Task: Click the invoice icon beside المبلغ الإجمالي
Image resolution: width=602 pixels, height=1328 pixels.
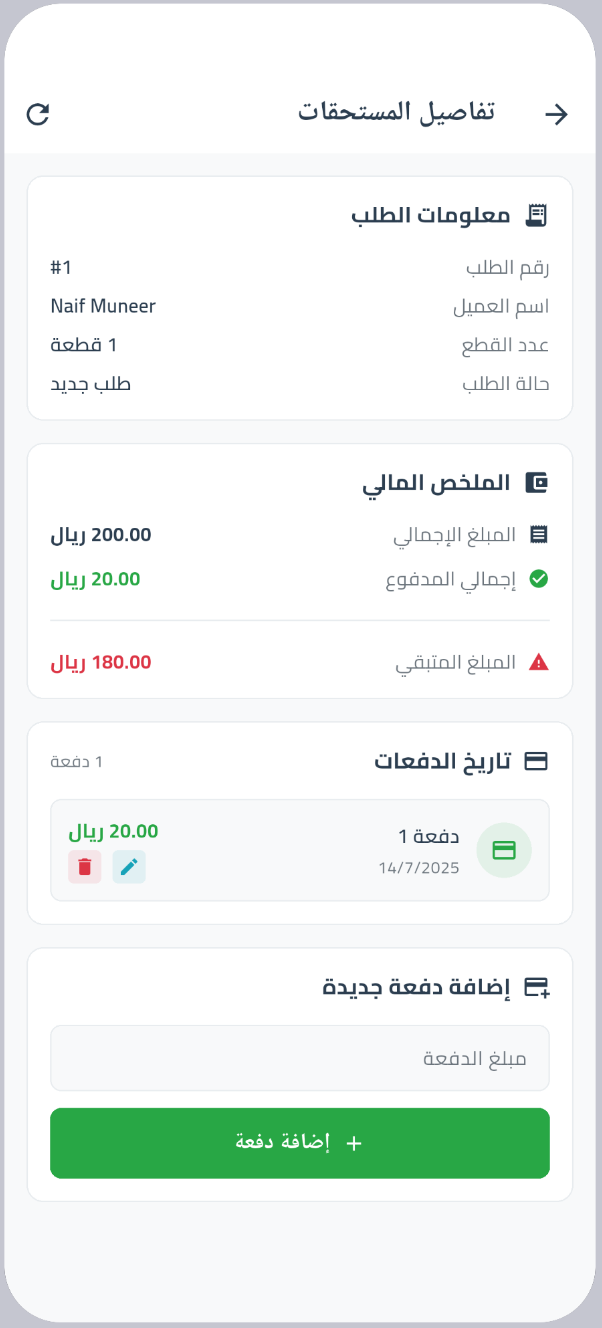Action: (538, 534)
